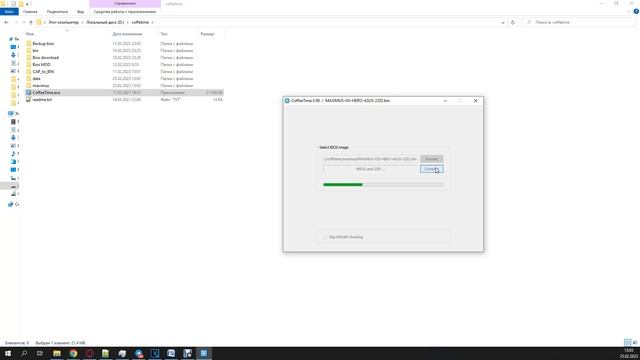Select the Bios download folder name
This screenshot has height=360, width=640.
[46, 58]
